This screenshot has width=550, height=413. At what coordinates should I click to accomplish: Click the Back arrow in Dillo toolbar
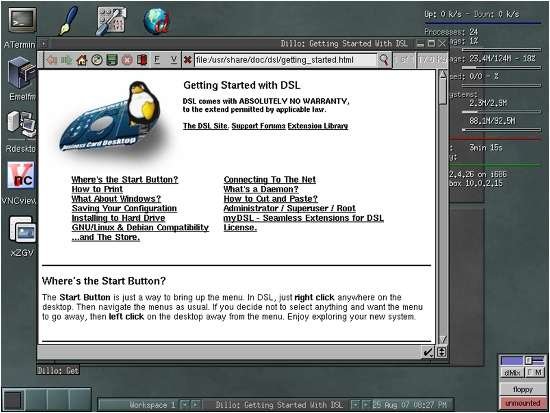pyautogui.click(x=52, y=60)
